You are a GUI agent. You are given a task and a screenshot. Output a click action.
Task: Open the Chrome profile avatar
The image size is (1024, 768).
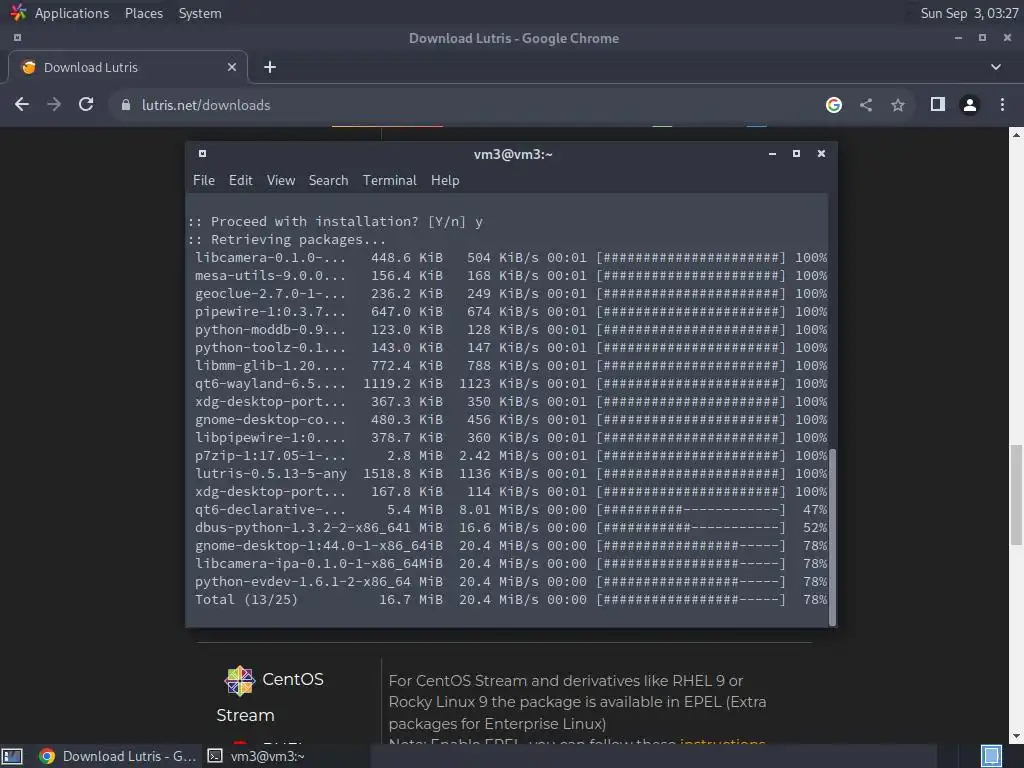click(x=970, y=104)
